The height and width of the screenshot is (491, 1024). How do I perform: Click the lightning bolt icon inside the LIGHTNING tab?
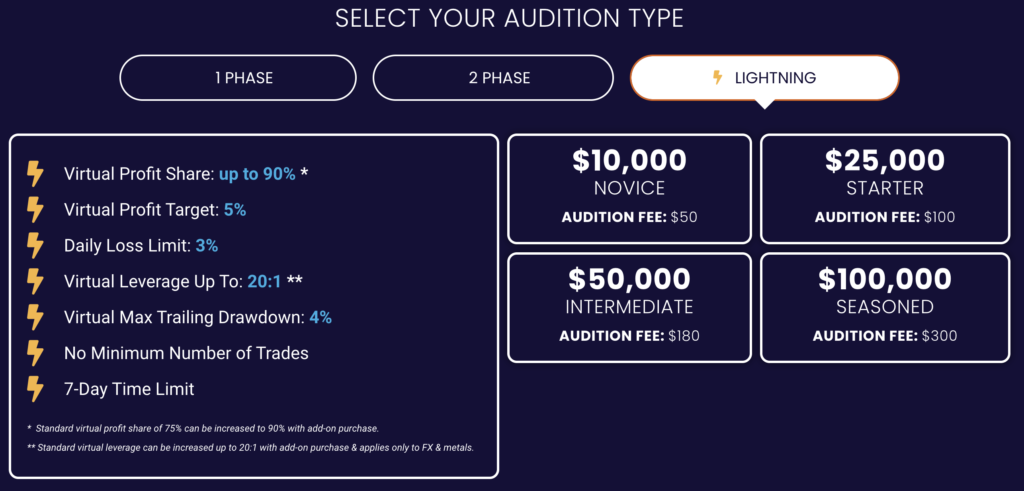[x=717, y=78]
